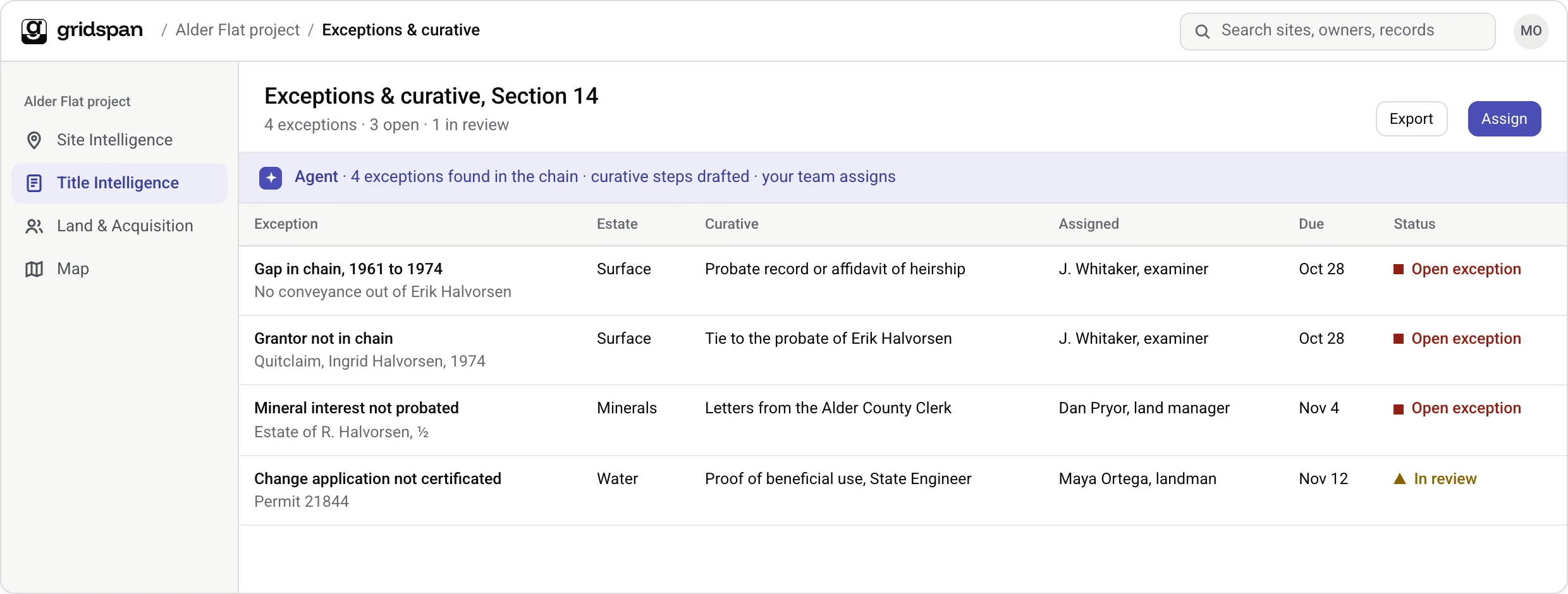This screenshot has height=594, width=1568.
Task: Click 'Maya Ortega, landman' cell
Action: [x=1137, y=479]
